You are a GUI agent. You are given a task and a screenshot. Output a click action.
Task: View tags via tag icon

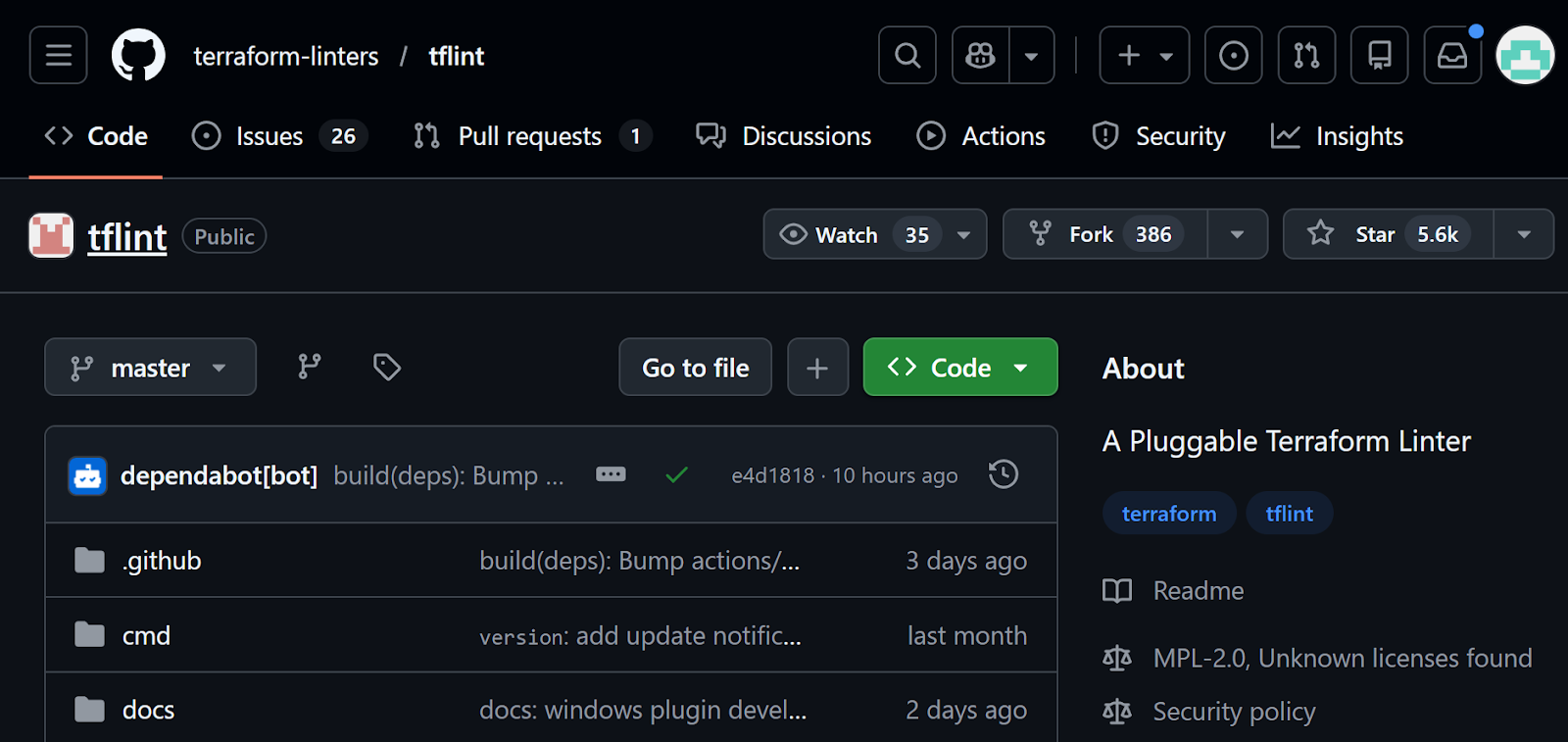pos(387,368)
